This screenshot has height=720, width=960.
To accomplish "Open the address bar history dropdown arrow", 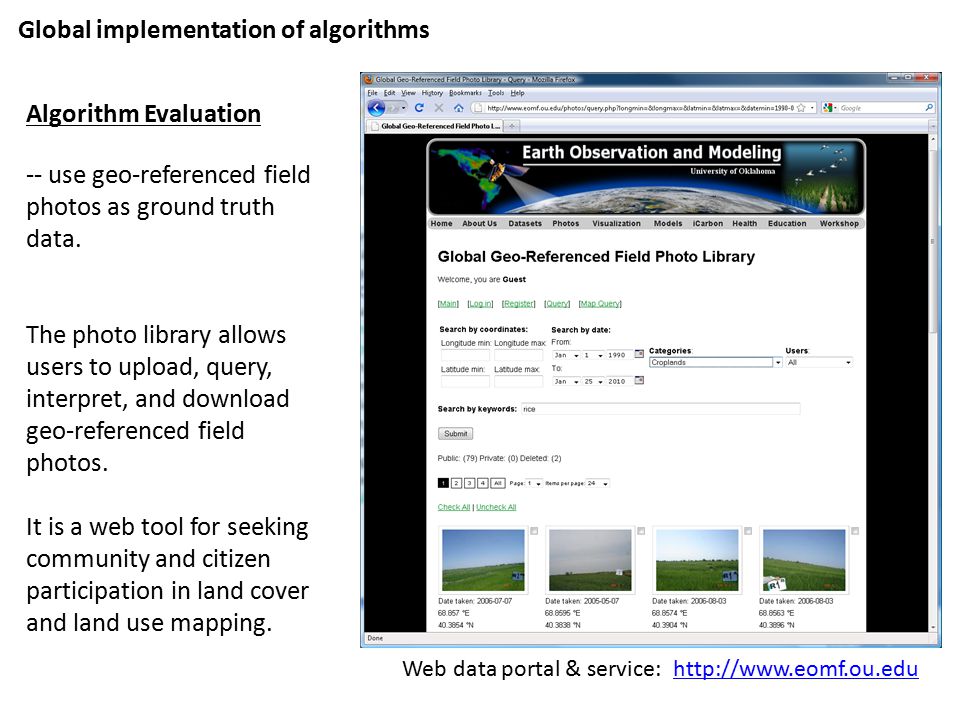I will 812,108.
